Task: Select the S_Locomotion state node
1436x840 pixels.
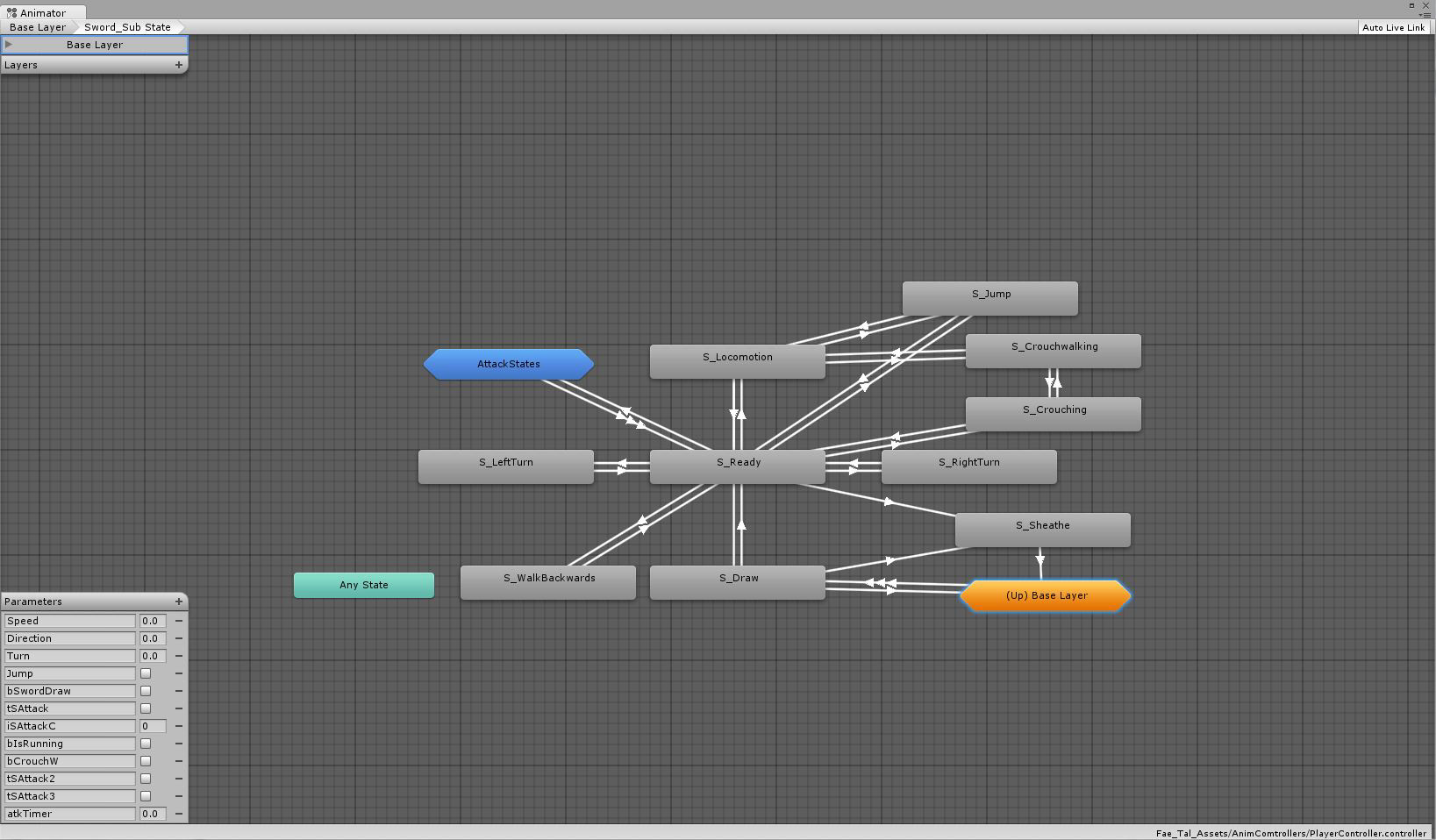Action: click(738, 361)
